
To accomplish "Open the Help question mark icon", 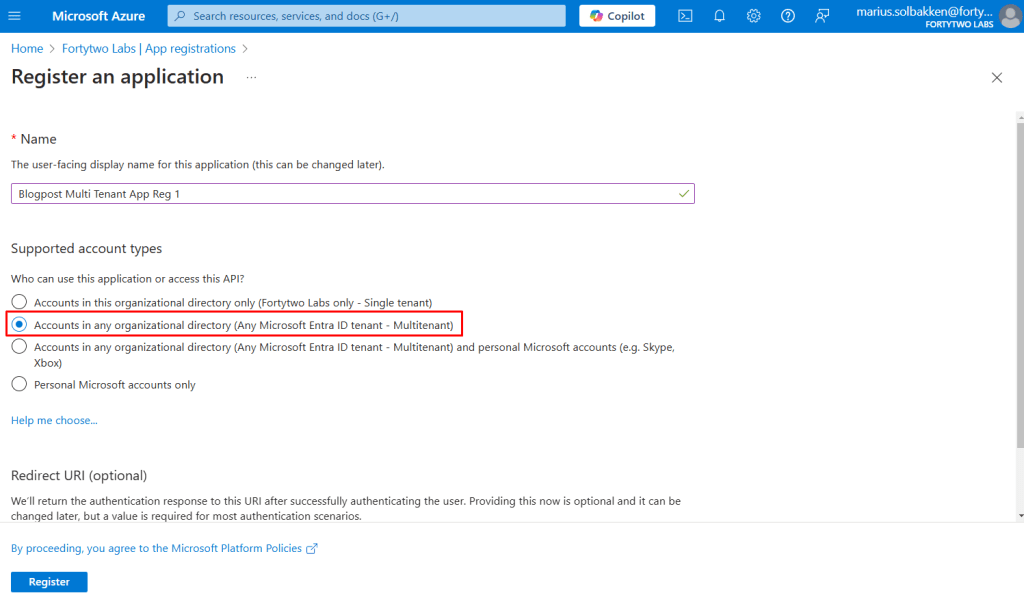I will [788, 16].
